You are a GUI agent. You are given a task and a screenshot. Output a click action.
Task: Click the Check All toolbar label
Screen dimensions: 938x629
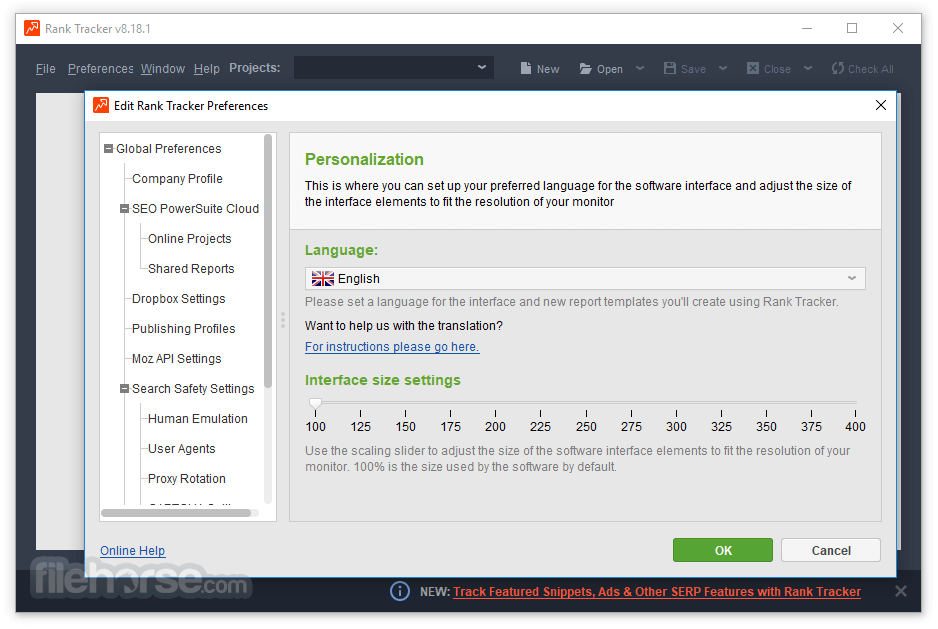(x=871, y=69)
